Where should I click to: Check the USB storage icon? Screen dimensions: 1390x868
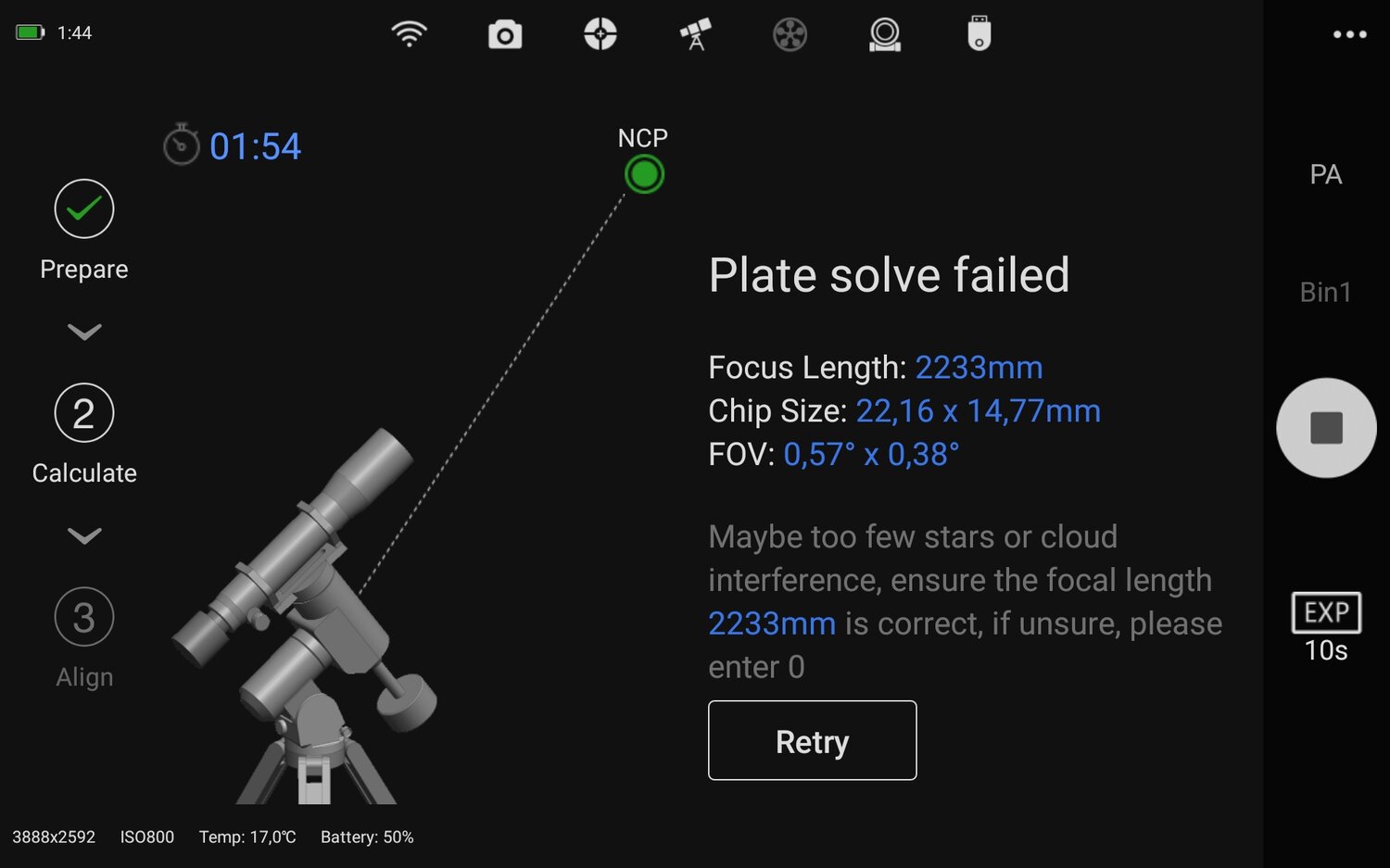pos(979,33)
